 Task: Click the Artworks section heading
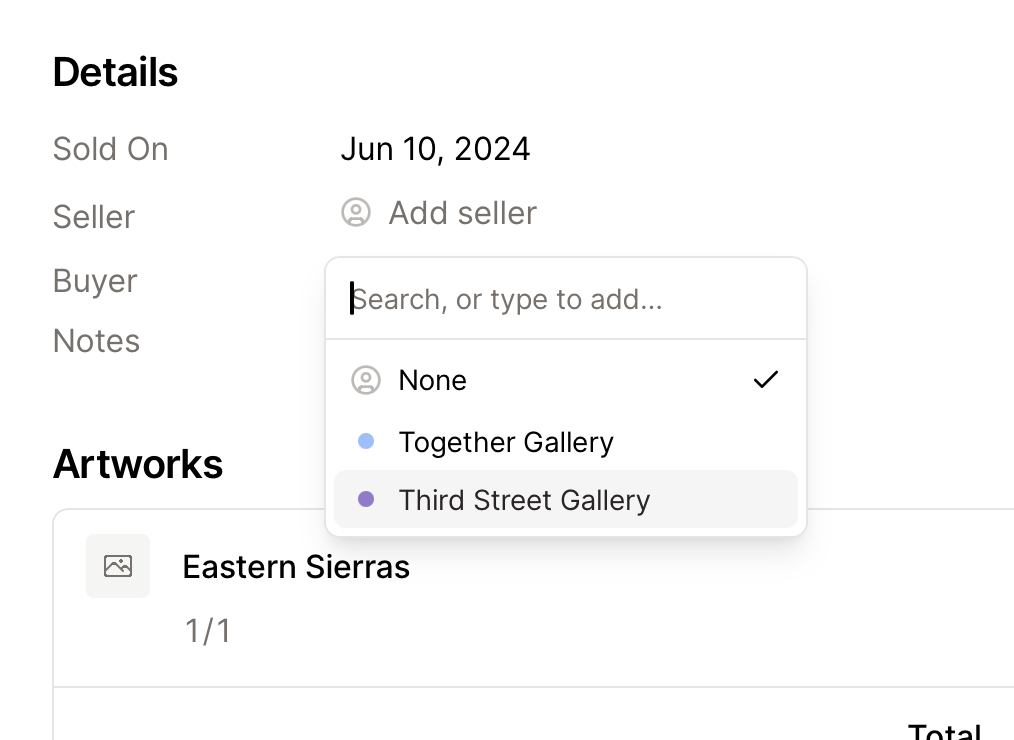tap(138, 464)
